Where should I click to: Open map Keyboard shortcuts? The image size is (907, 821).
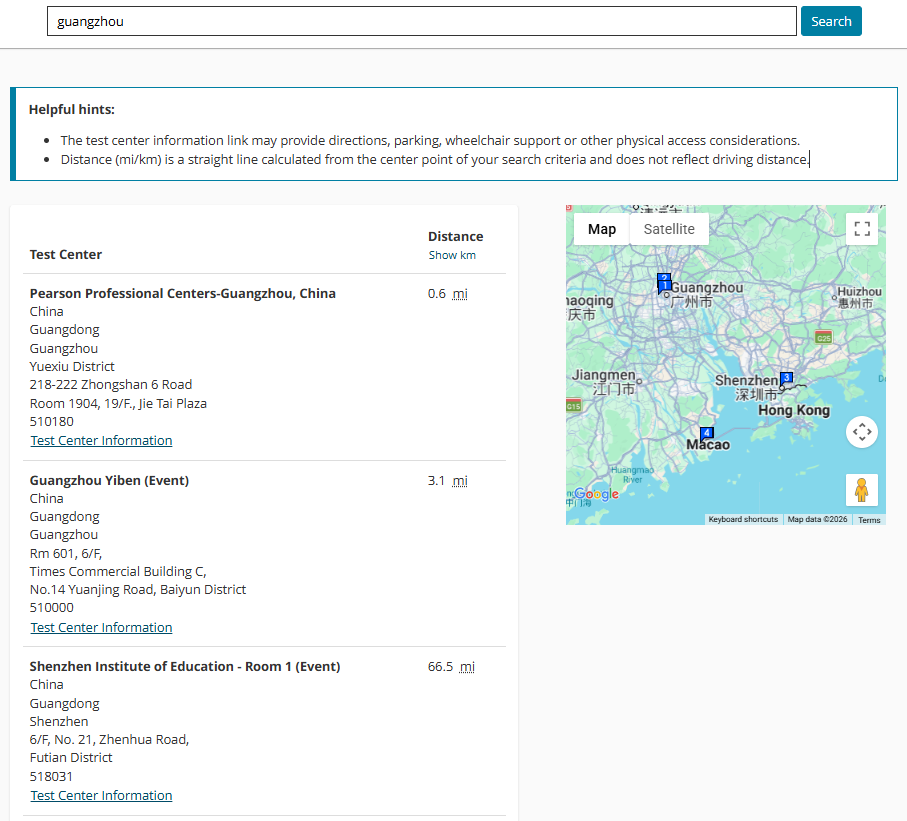pyautogui.click(x=743, y=520)
